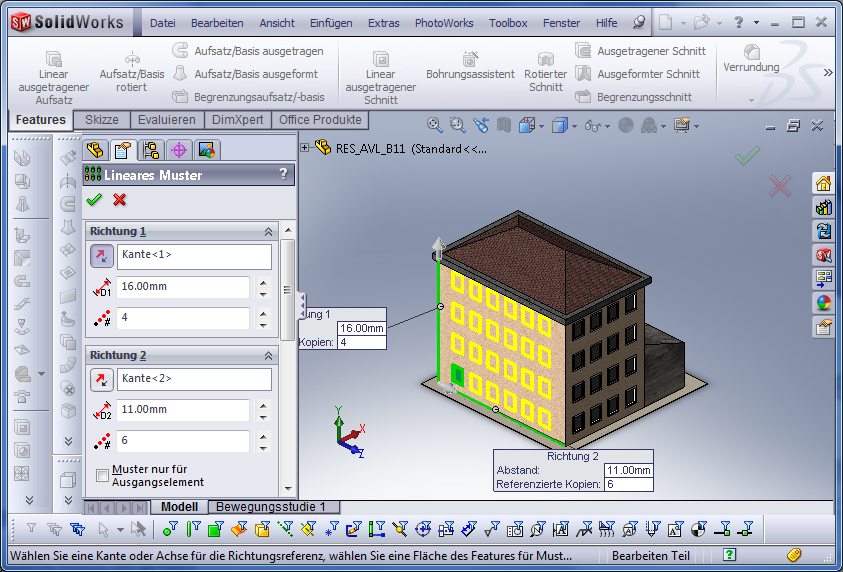Click the help question mark in Lineares Muster

pyautogui.click(x=283, y=174)
